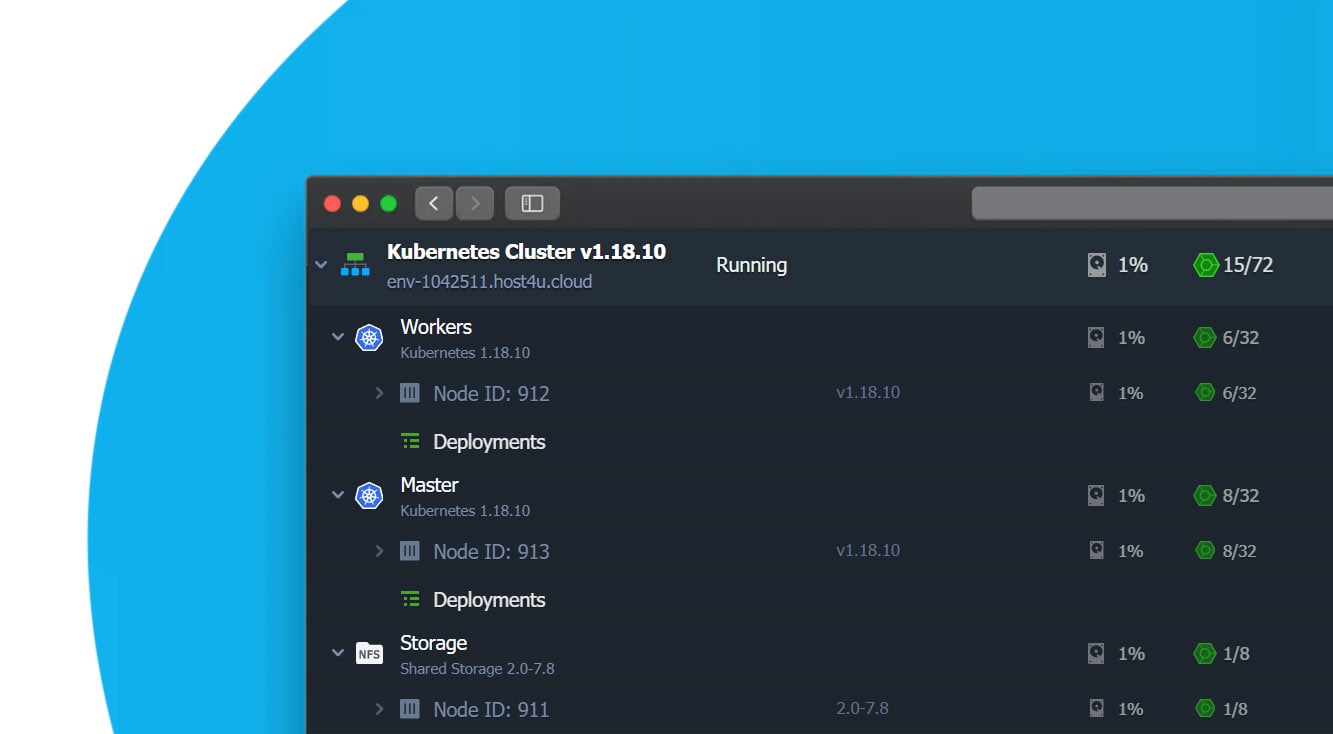Click Kubernetes 1.18.10 subtitle under Master
Viewport: 1333px width, 734px height.
pos(465,510)
